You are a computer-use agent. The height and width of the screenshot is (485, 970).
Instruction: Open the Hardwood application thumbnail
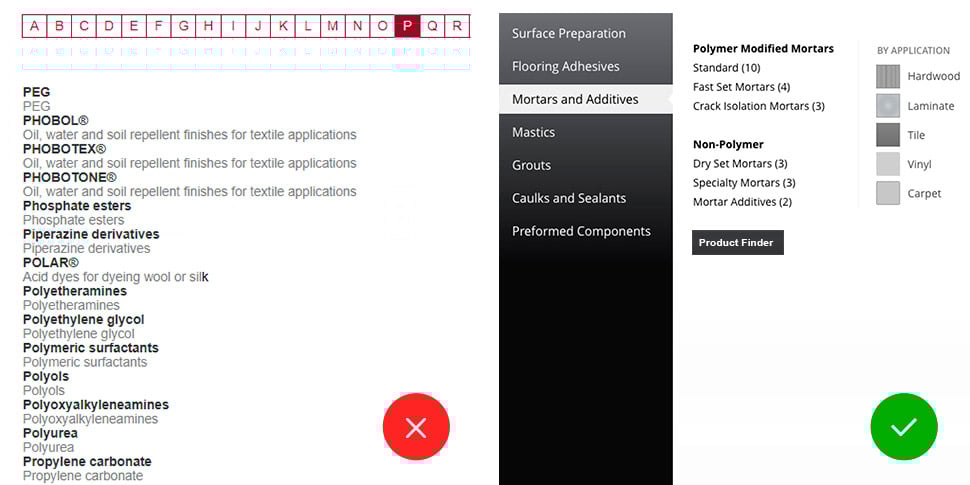click(x=888, y=77)
